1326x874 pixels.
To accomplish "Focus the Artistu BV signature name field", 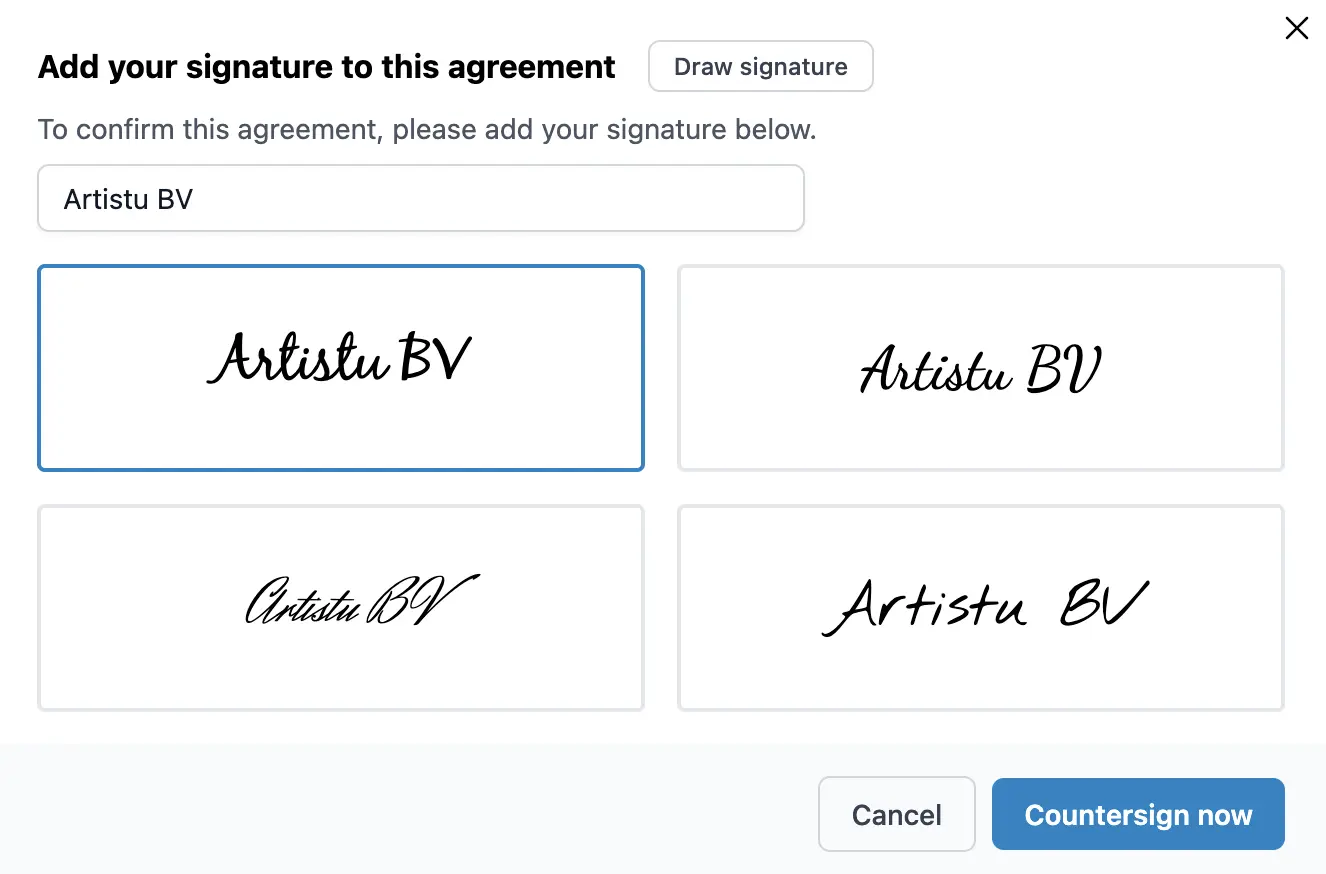I will (x=420, y=199).
